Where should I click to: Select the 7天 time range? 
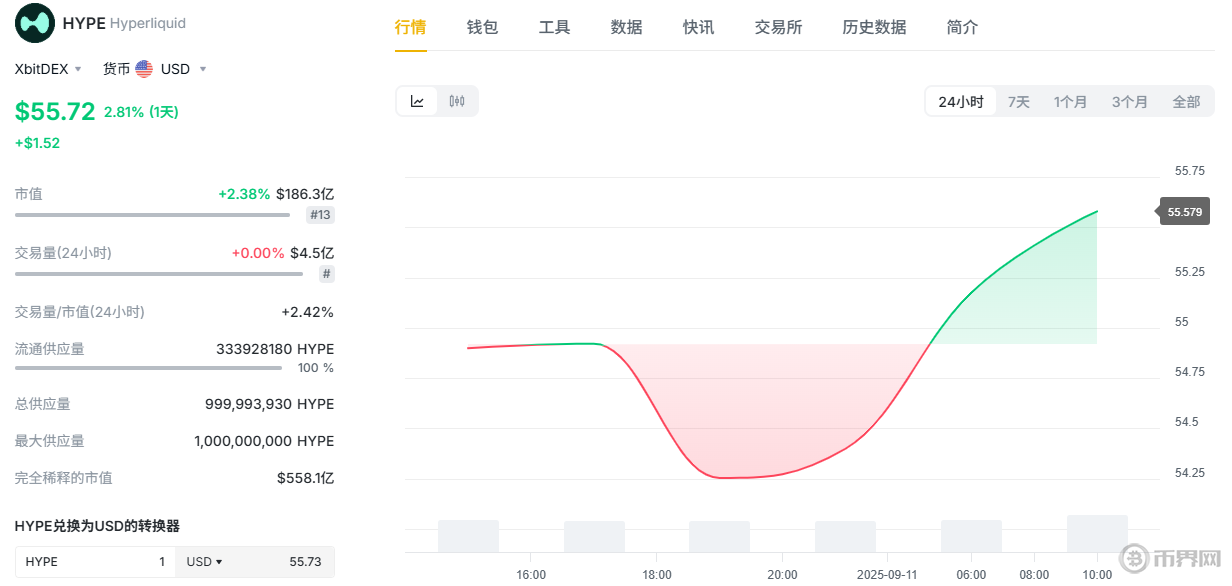click(1018, 102)
